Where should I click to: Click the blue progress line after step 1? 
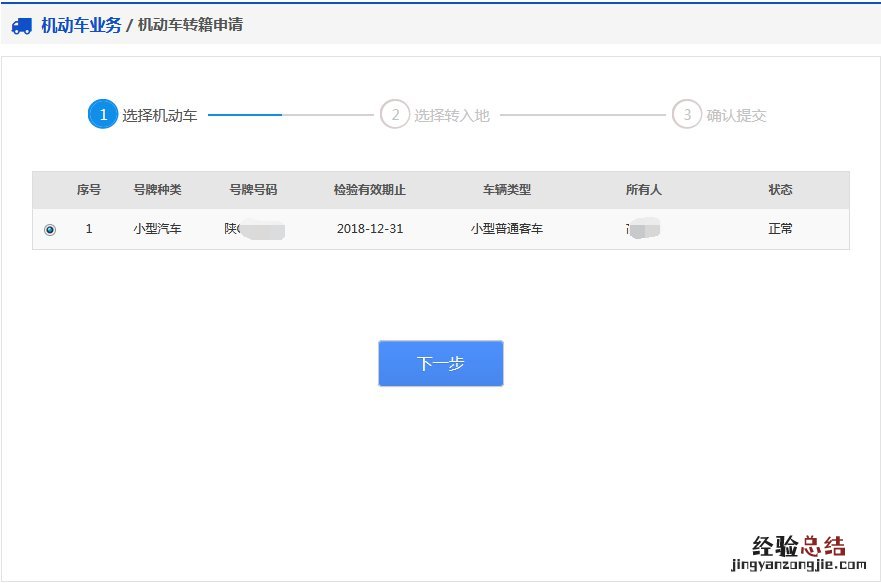245,115
